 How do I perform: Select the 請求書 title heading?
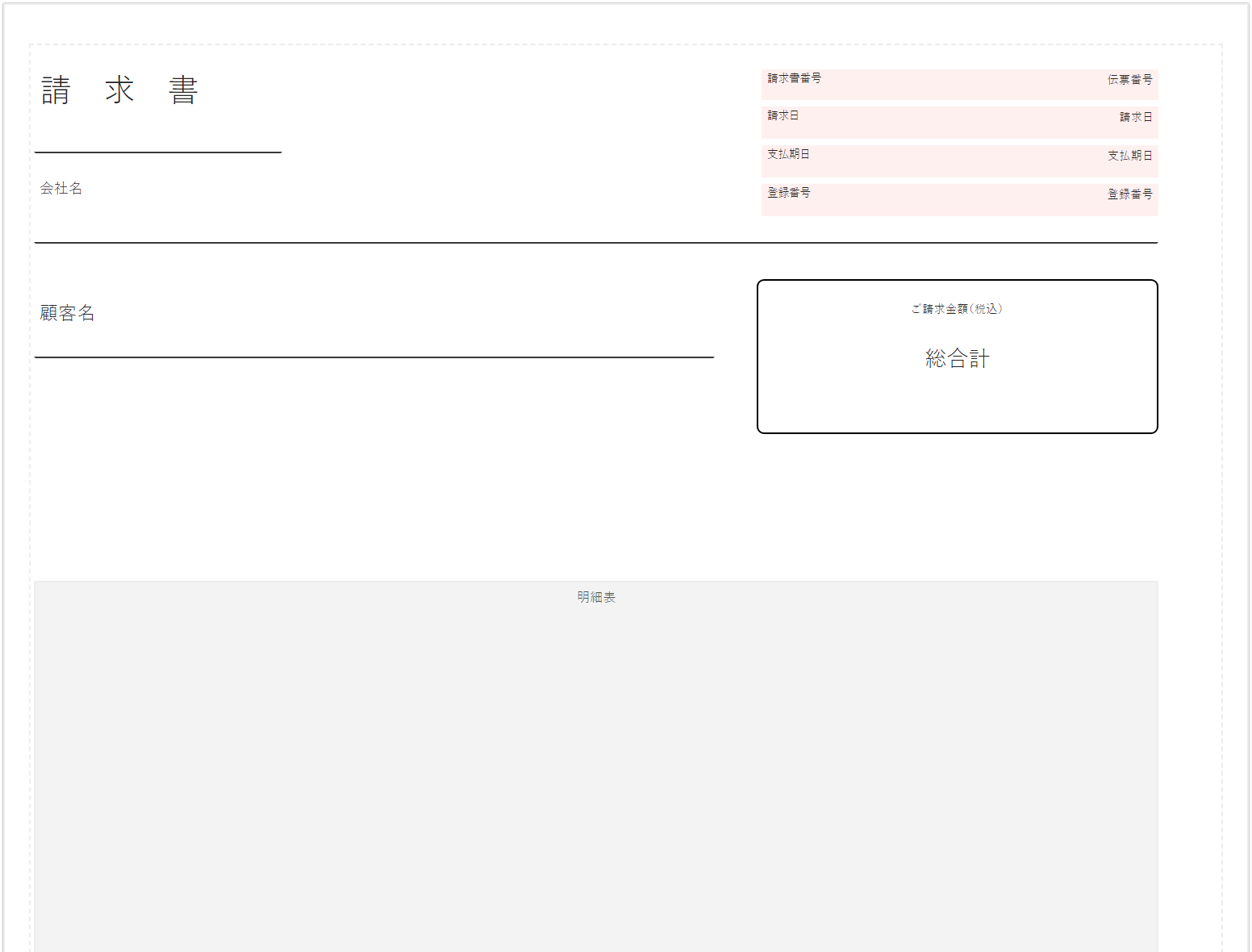click(x=119, y=90)
